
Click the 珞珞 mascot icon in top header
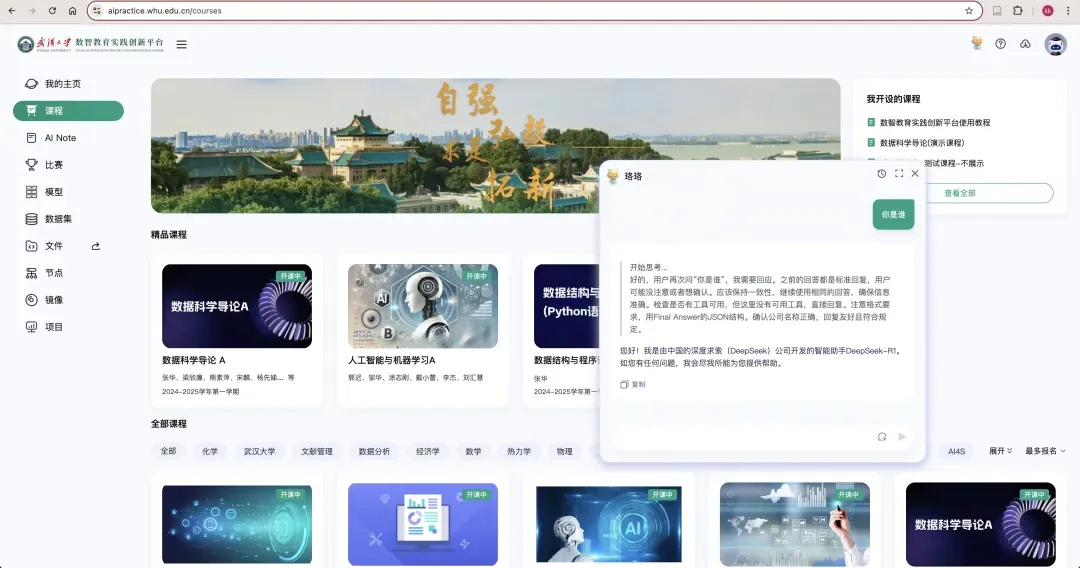pyautogui.click(x=976, y=43)
